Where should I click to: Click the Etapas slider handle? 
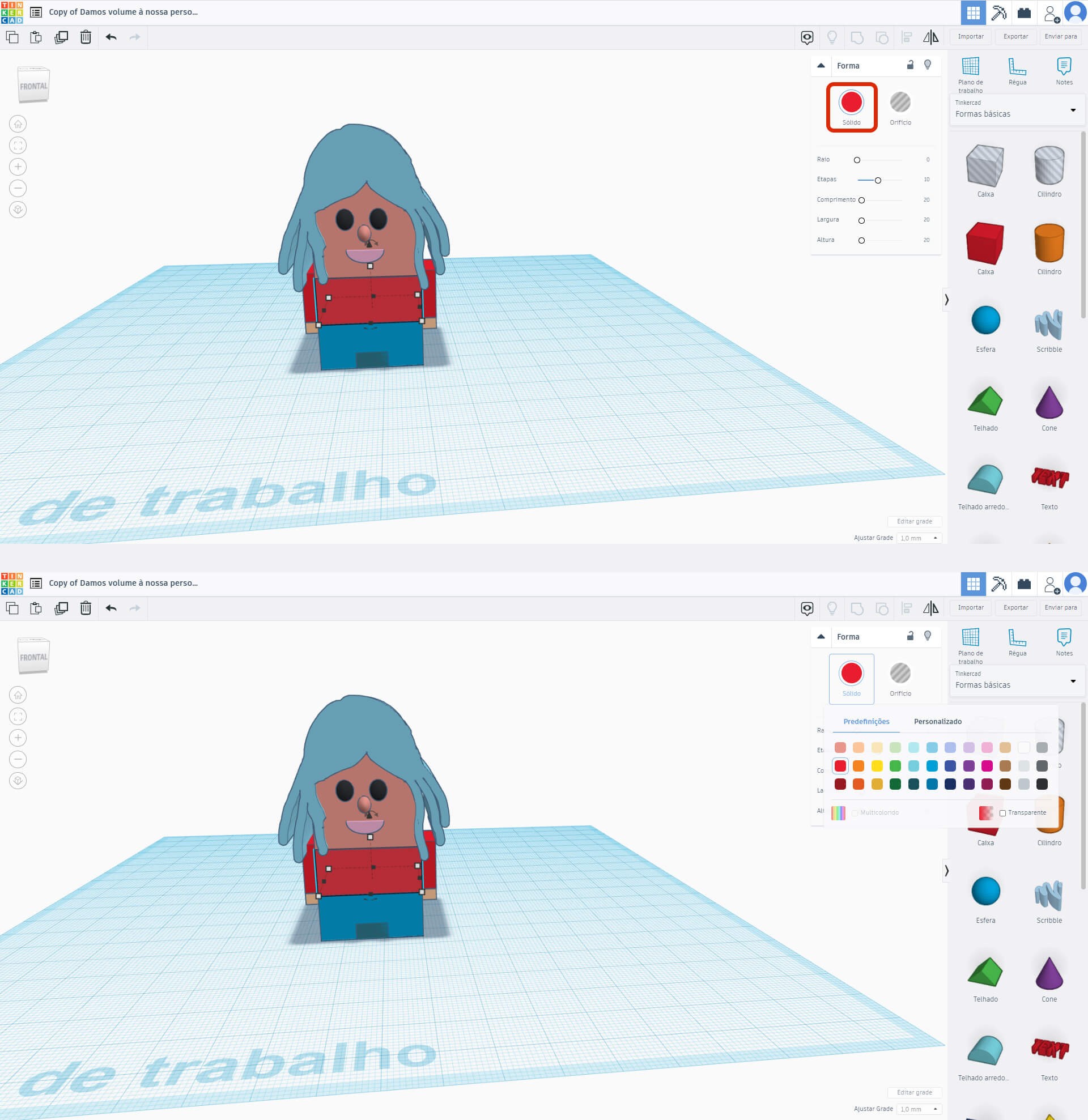[878, 180]
